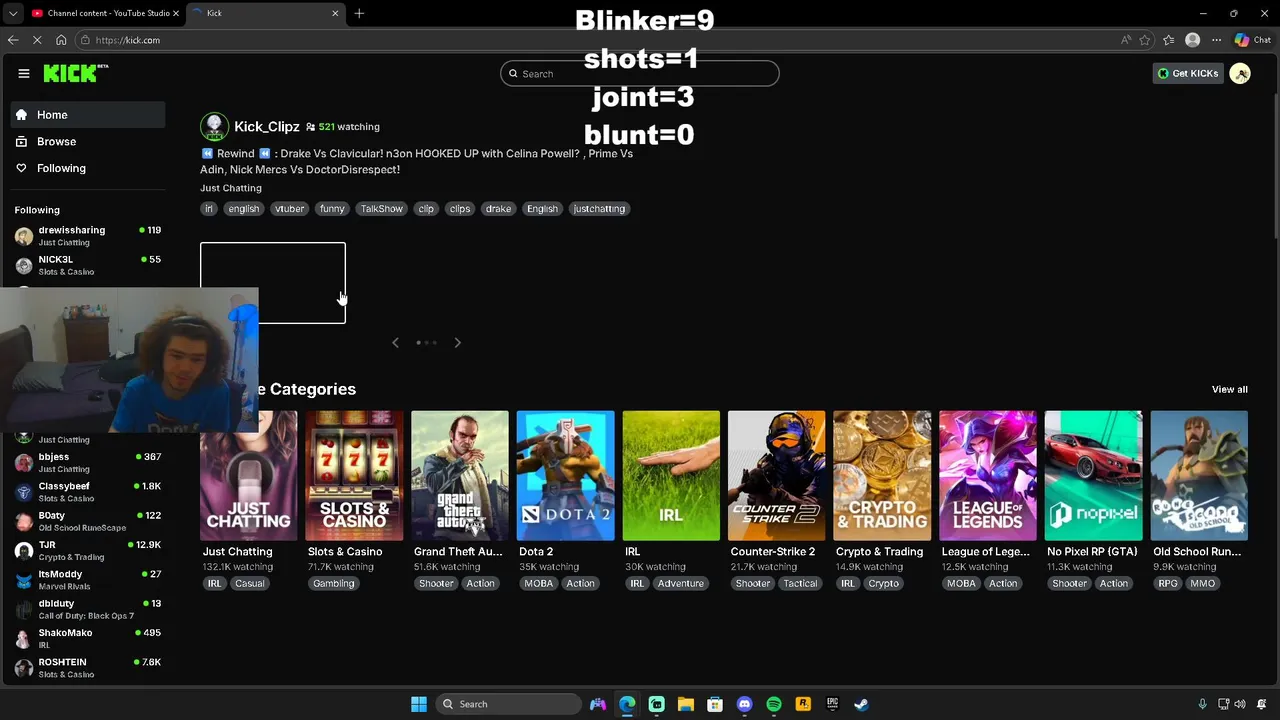This screenshot has height=720, width=1280.
Task: Open the Kick_Clipz channel name link
Action: point(267,127)
